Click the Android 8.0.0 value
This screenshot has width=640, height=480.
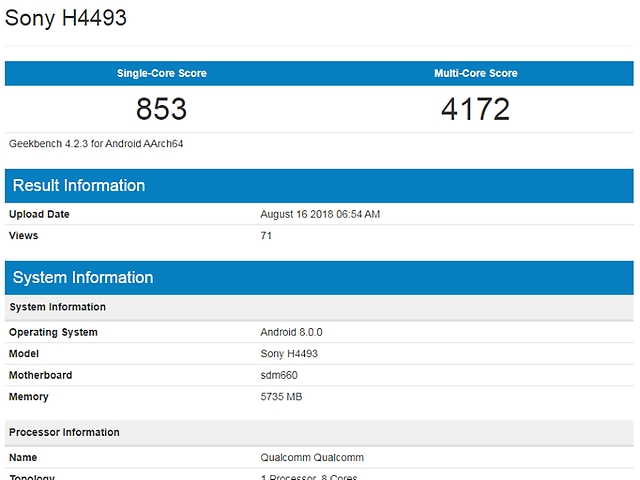tap(291, 332)
